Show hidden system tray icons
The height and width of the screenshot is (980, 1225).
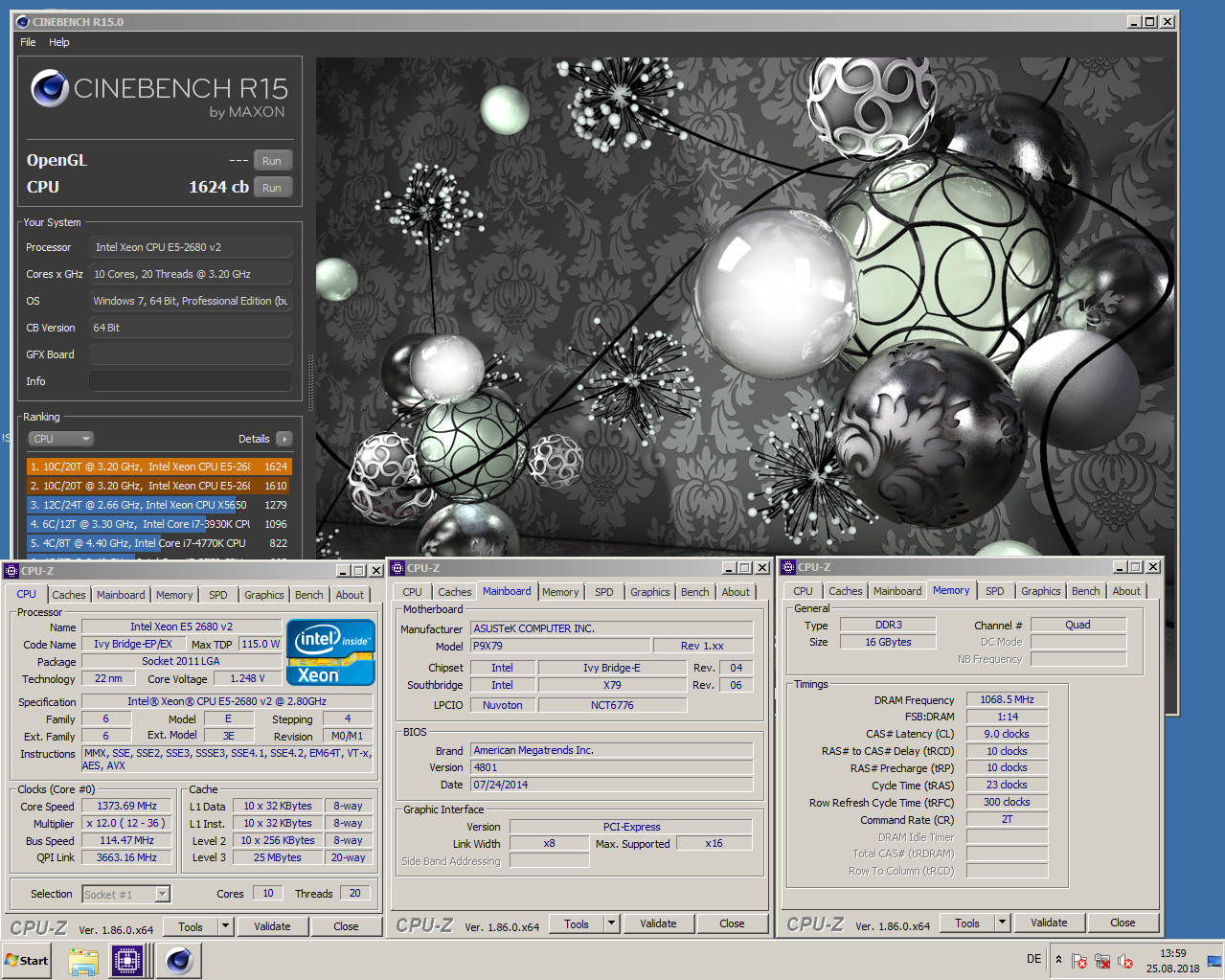click(1058, 960)
